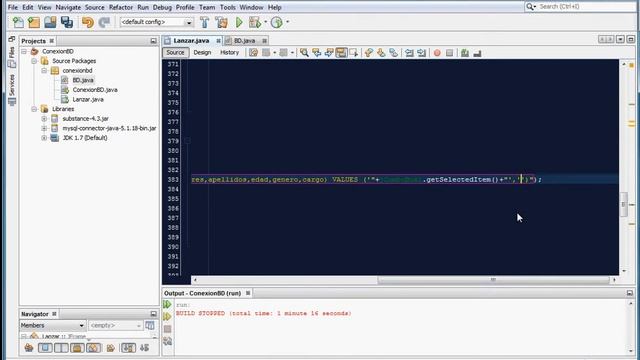This screenshot has width=640, height=360.
Task: Select the Lanzar.java editor tab
Action: coord(191,40)
